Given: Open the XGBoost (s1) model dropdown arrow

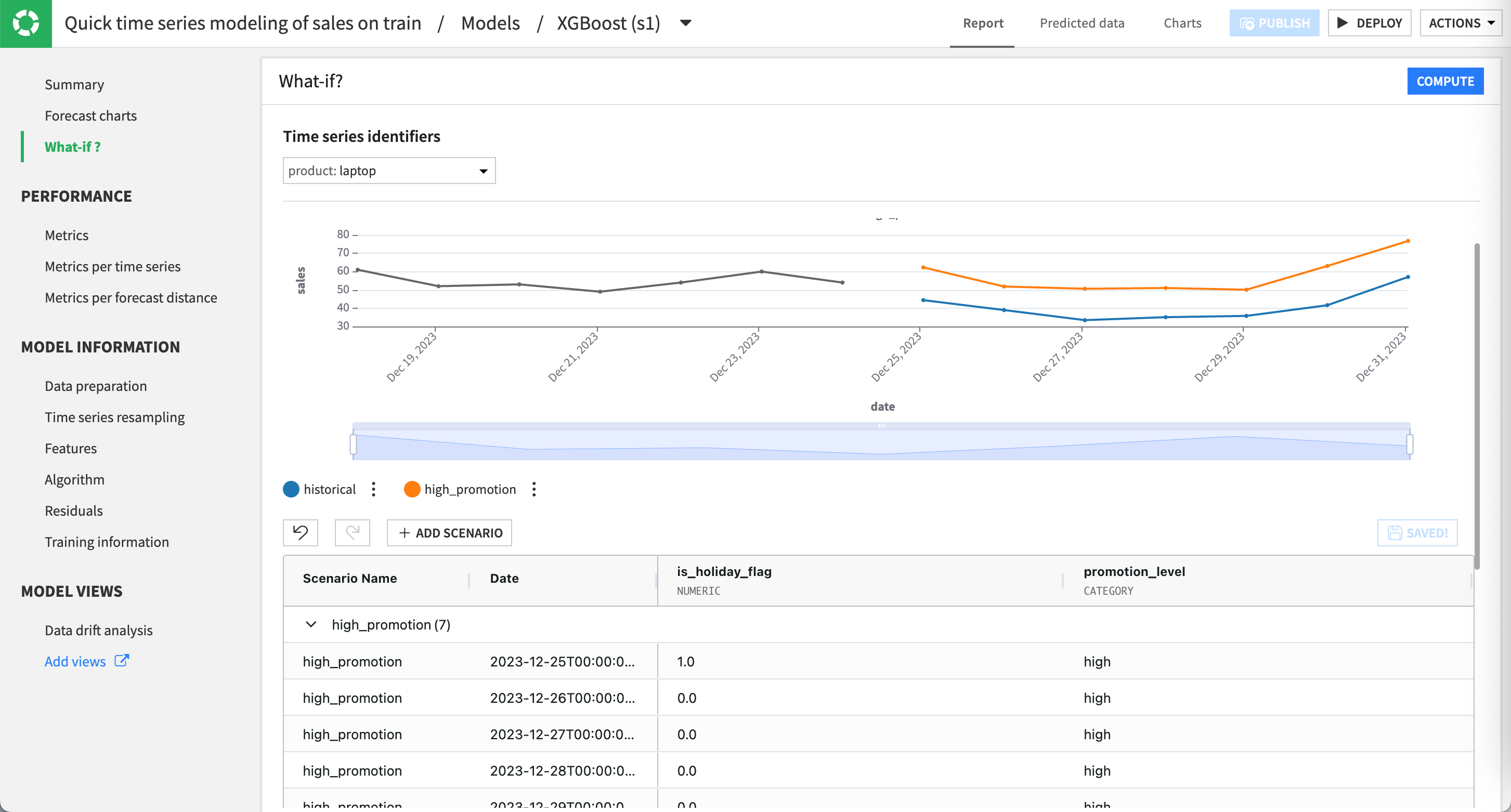Looking at the screenshot, I should click(x=685, y=23).
